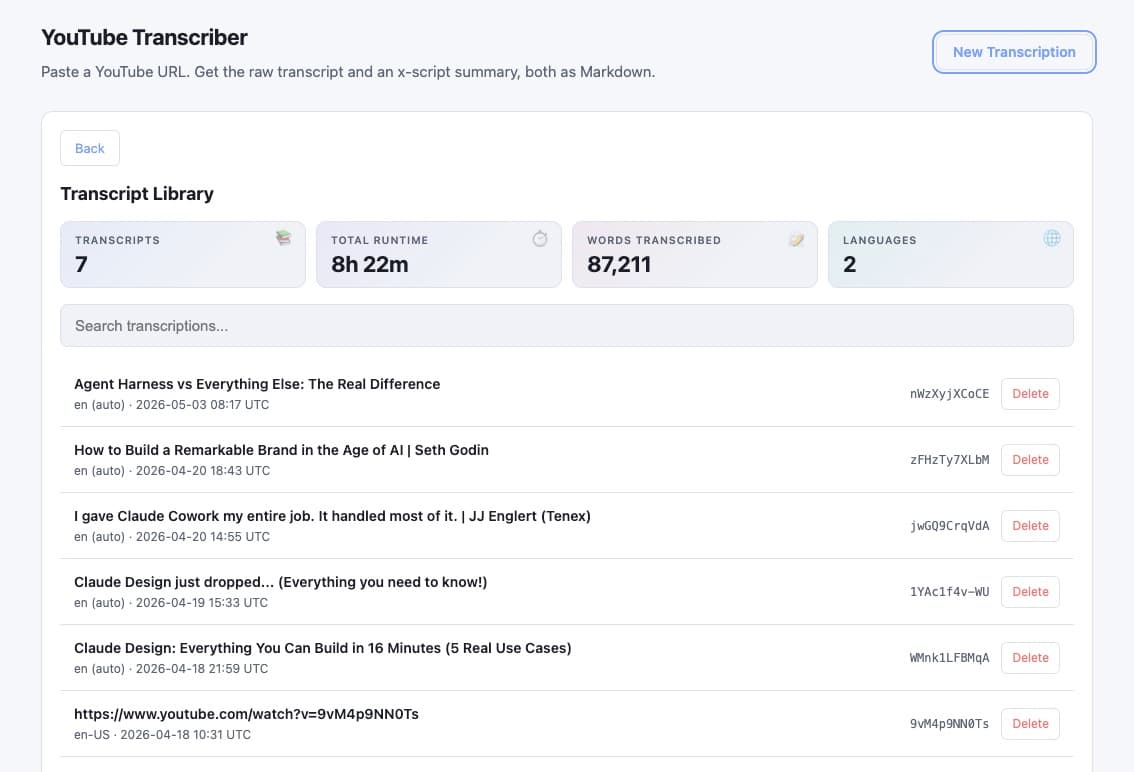This screenshot has height=772, width=1134.
Task: Click the Transcript Library heading
Action: pyautogui.click(x=137, y=193)
